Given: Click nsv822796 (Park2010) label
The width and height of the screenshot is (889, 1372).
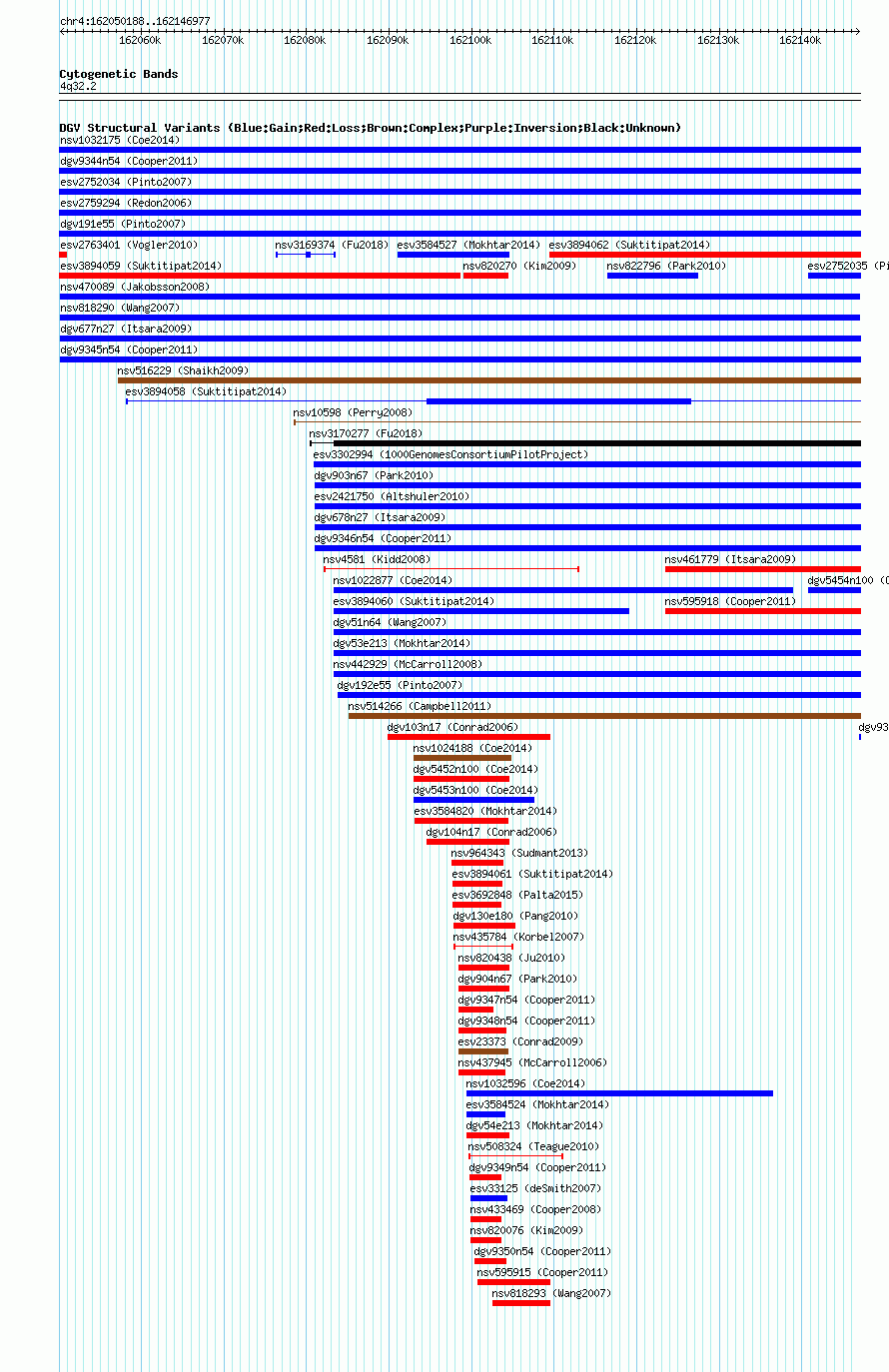Looking at the screenshot, I should click(667, 266).
